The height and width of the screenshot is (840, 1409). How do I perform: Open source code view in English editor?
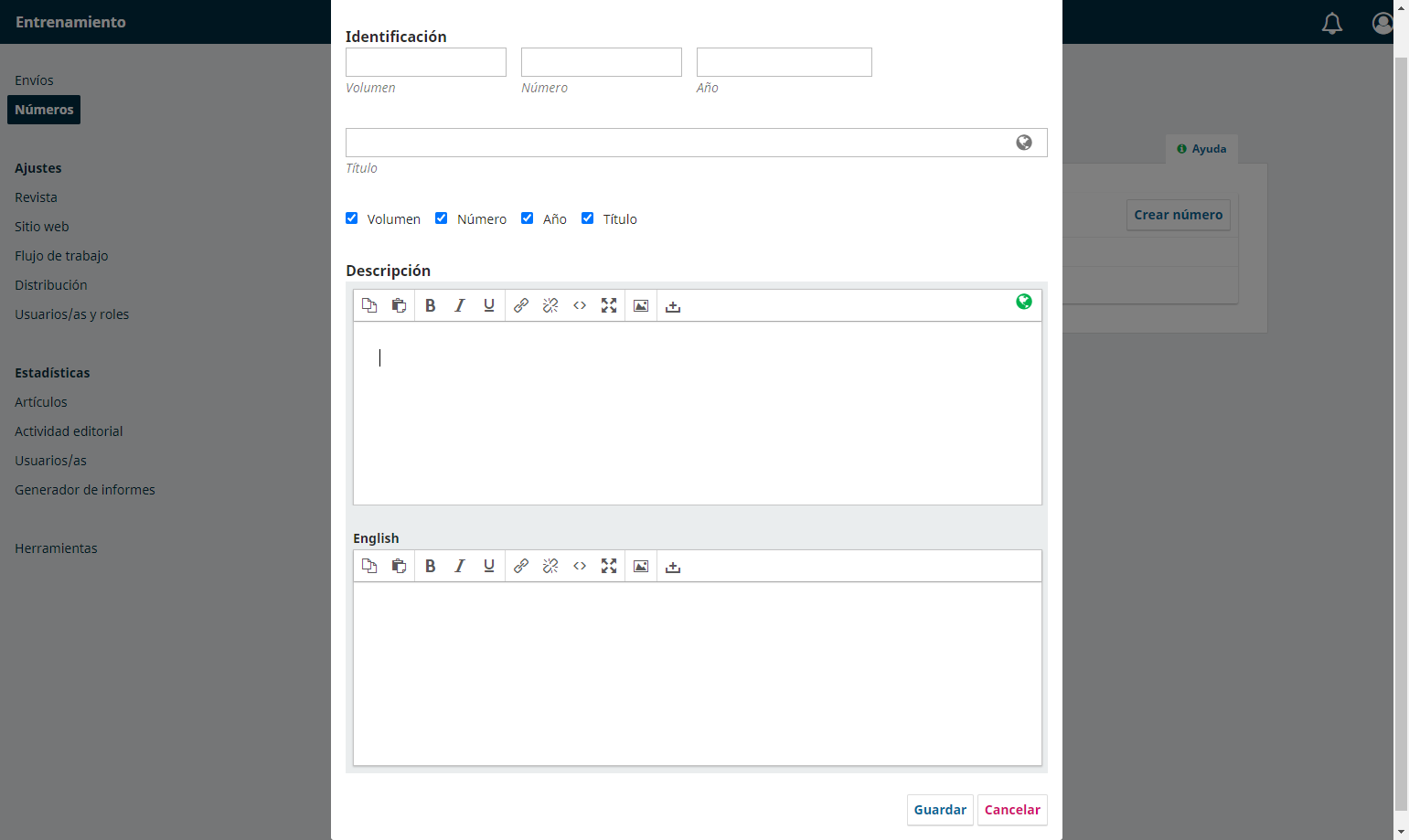(580, 566)
